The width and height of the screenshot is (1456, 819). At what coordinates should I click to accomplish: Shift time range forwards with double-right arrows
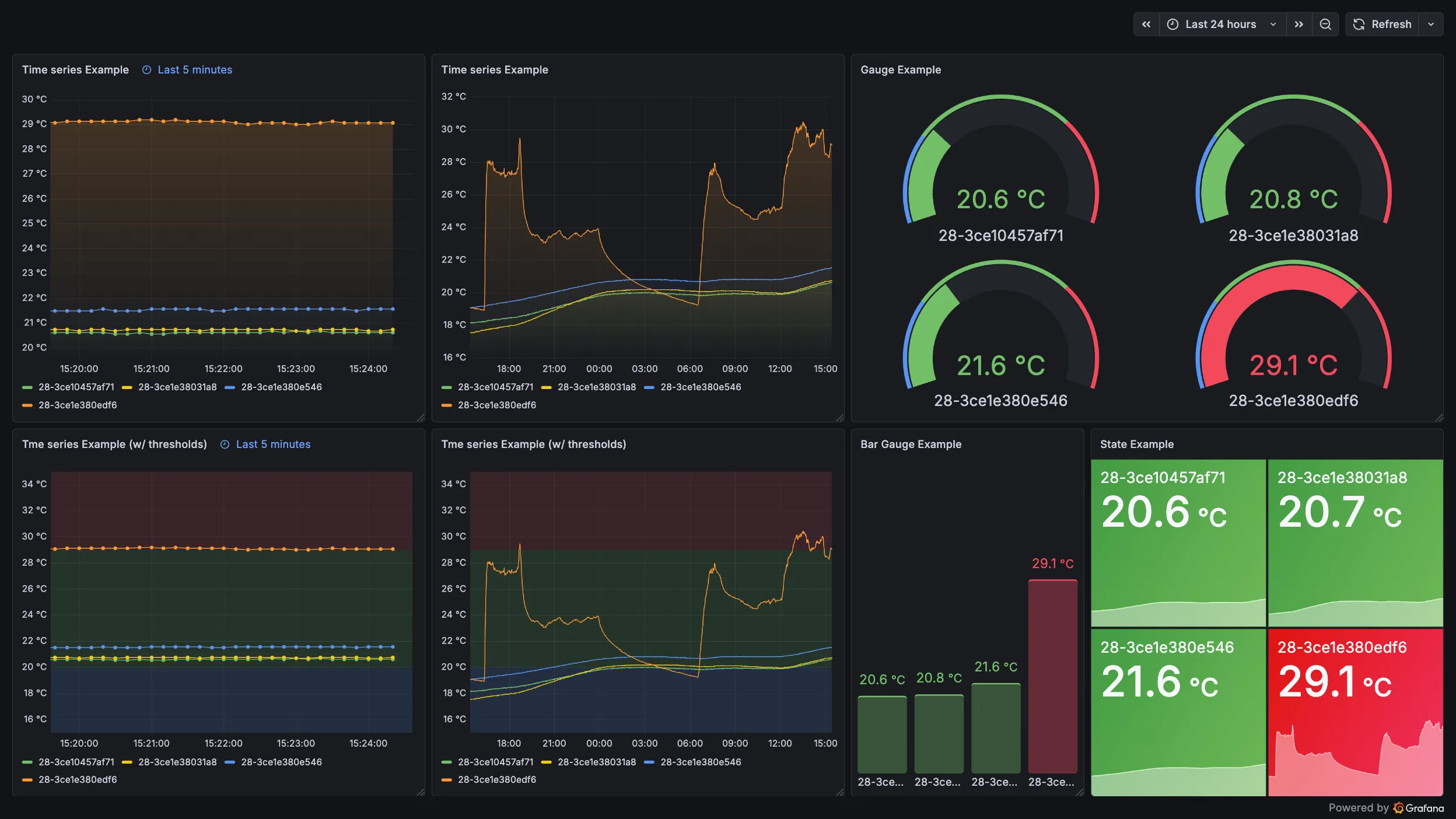coord(1298,24)
